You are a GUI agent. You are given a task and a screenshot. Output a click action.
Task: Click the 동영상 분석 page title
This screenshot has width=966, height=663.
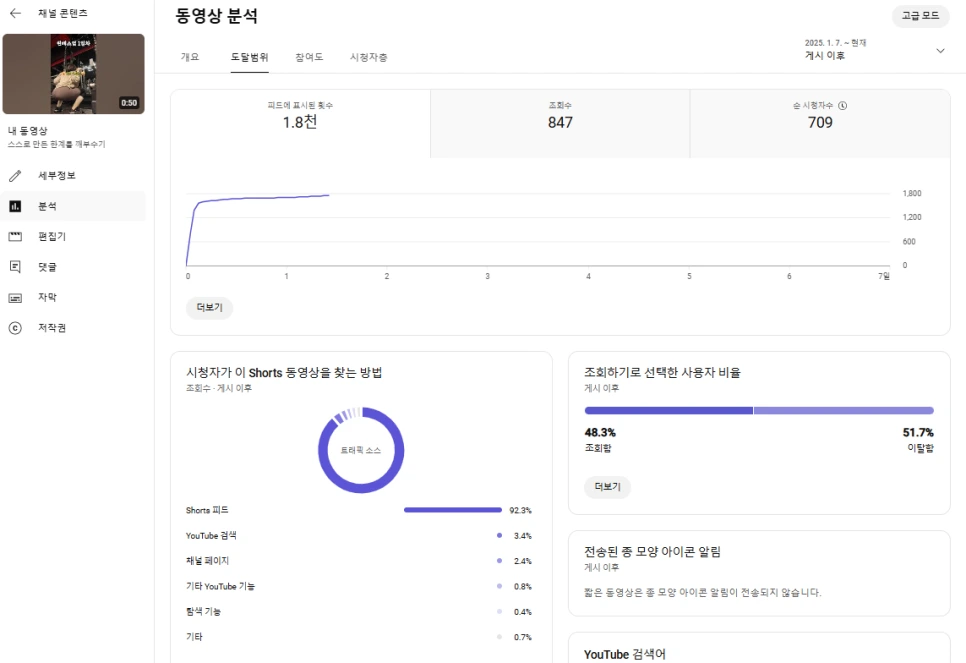click(x=216, y=16)
